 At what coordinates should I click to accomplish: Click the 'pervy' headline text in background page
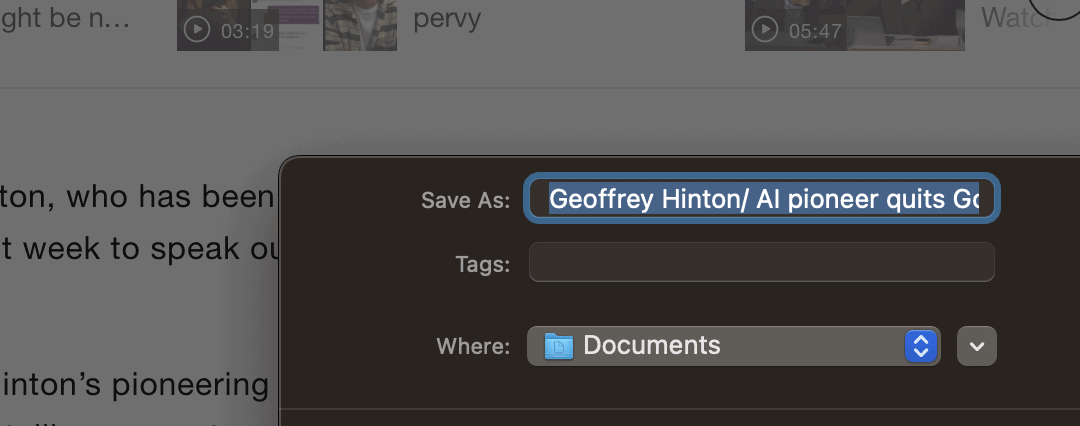click(446, 19)
